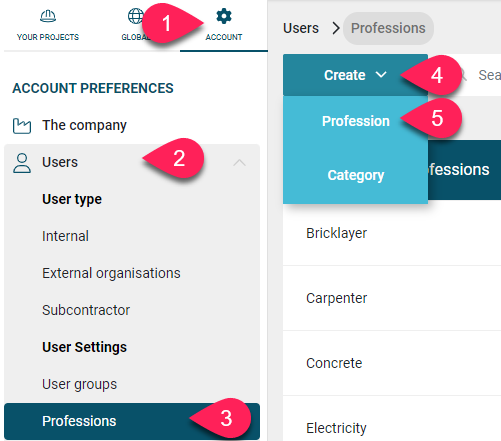
Task: Click the Professions breadcrumb chip
Action: pos(388,28)
